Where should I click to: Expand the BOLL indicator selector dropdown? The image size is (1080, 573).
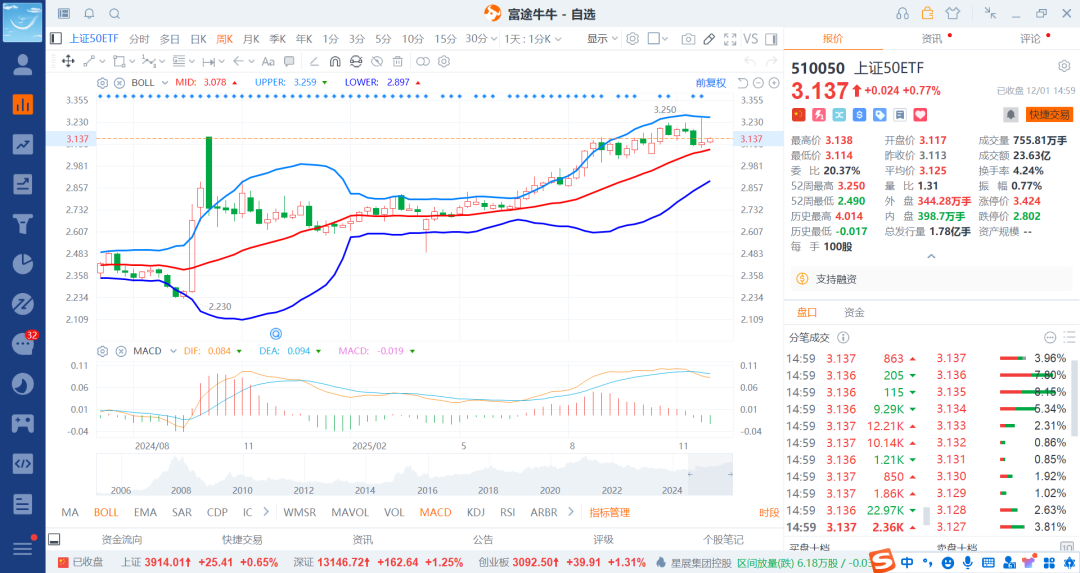pos(165,83)
